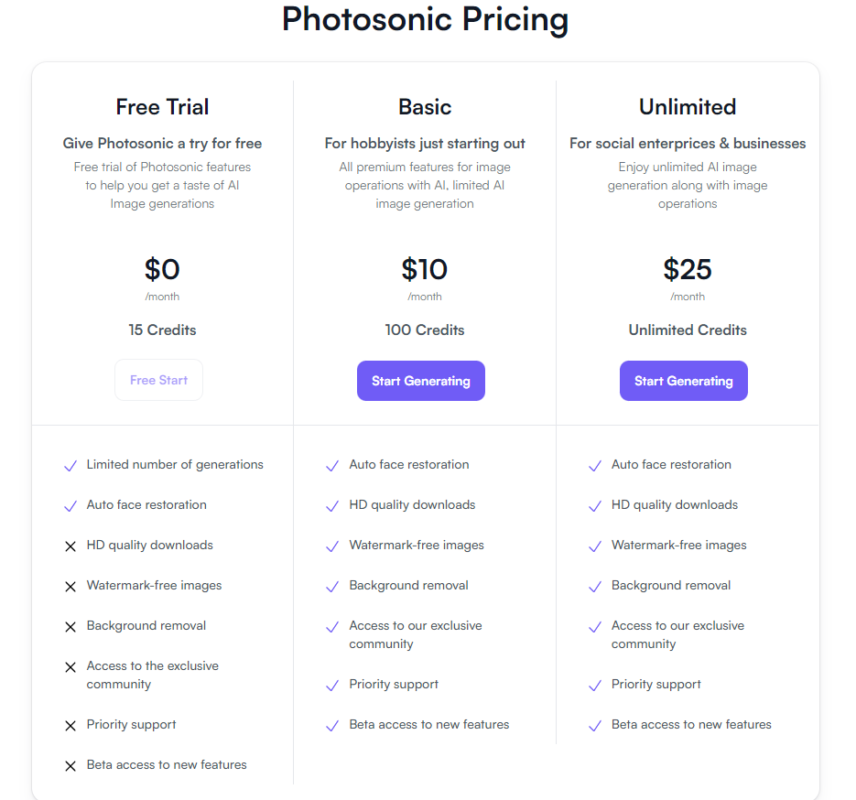The width and height of the screenshot is (856, 800).
Task: Select the Free Trial plan heading
Action: tap(162, 107)
